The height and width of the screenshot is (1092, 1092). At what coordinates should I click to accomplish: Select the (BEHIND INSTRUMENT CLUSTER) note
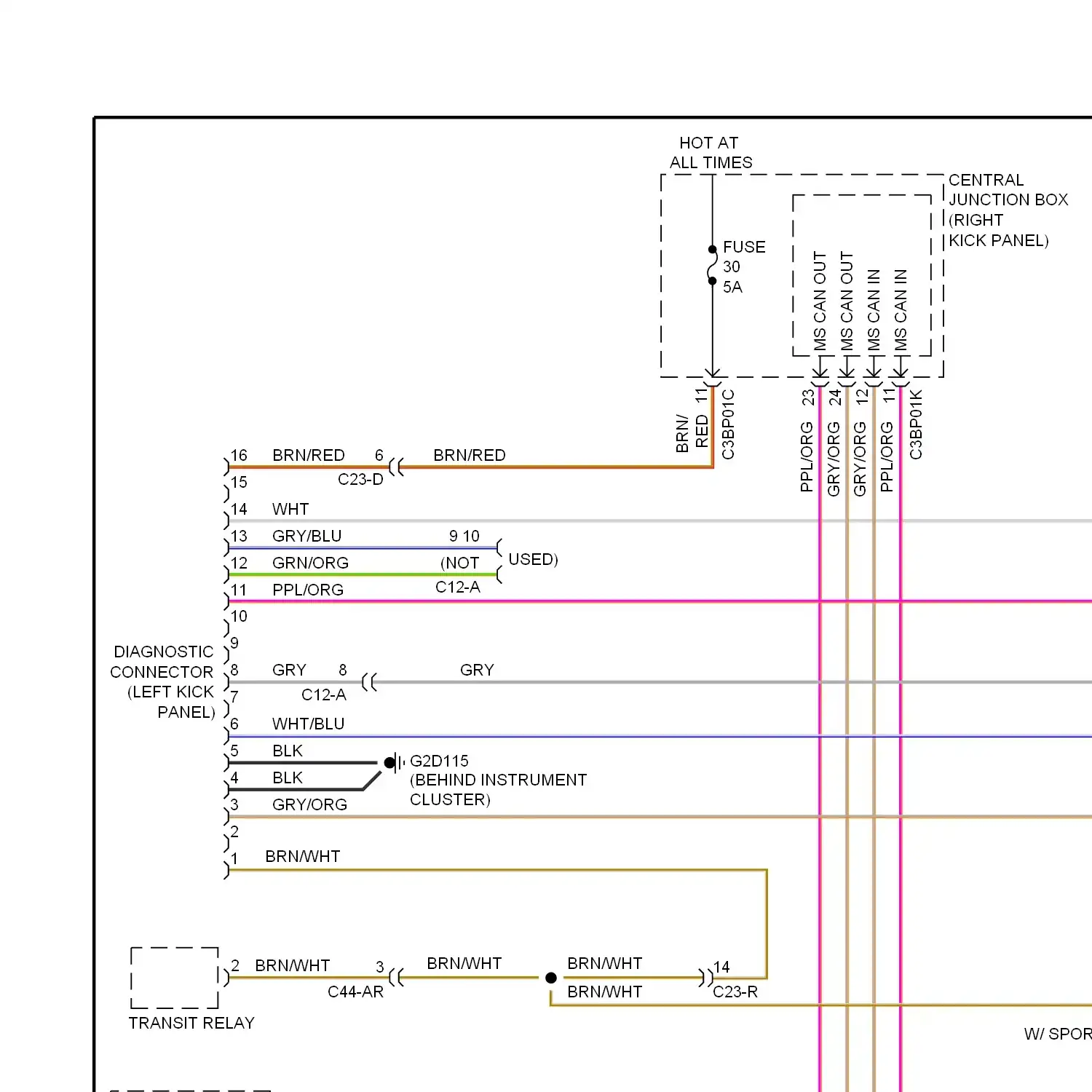pos(498,790)
